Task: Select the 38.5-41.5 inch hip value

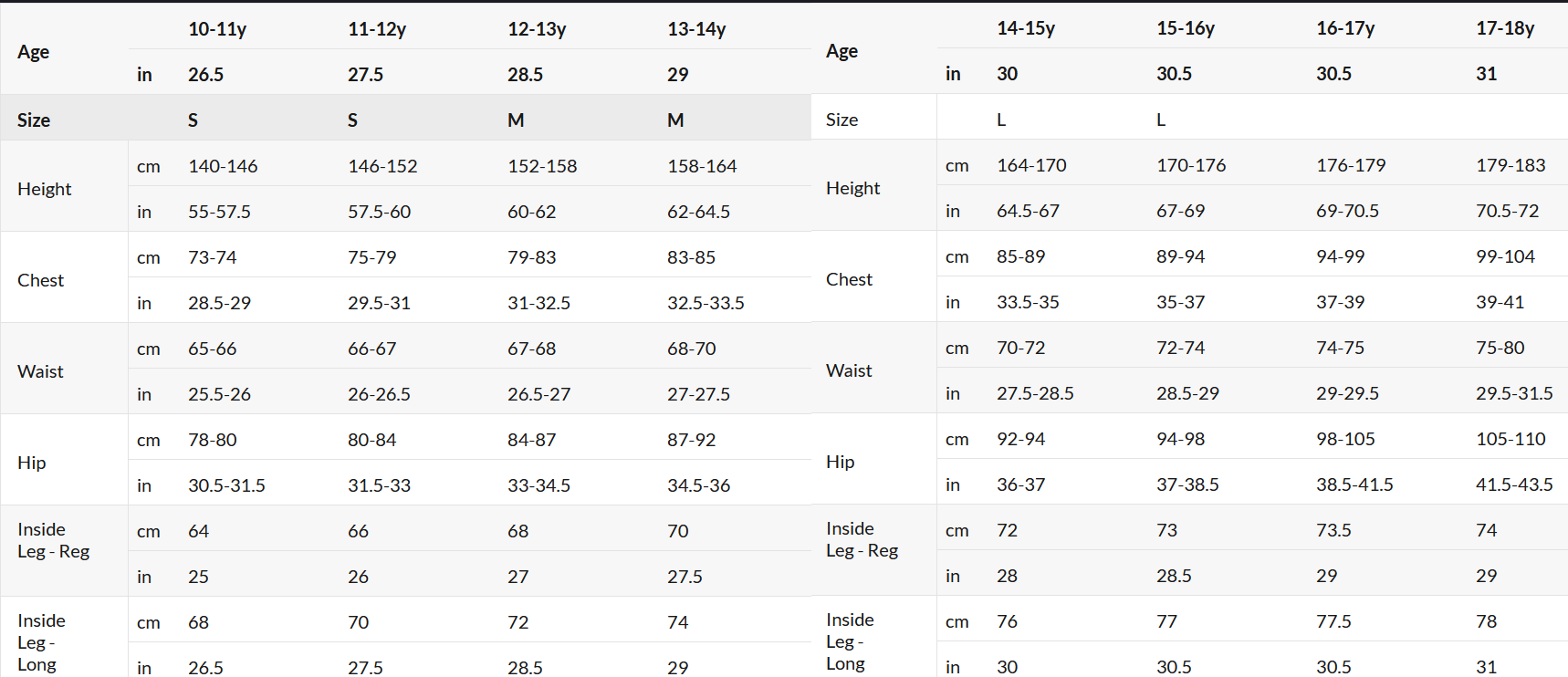Action: (1354, 484)
